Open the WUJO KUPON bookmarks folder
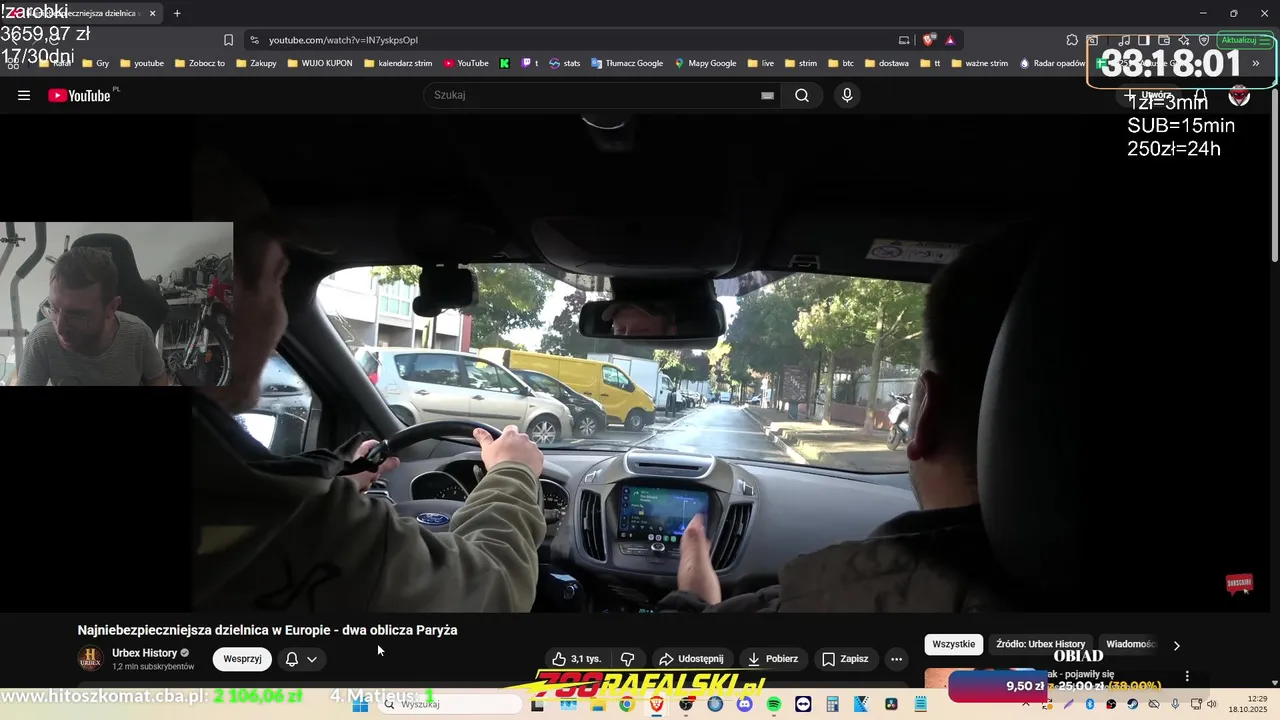This screenshot has height=720, width=1280. pos(319,63)
